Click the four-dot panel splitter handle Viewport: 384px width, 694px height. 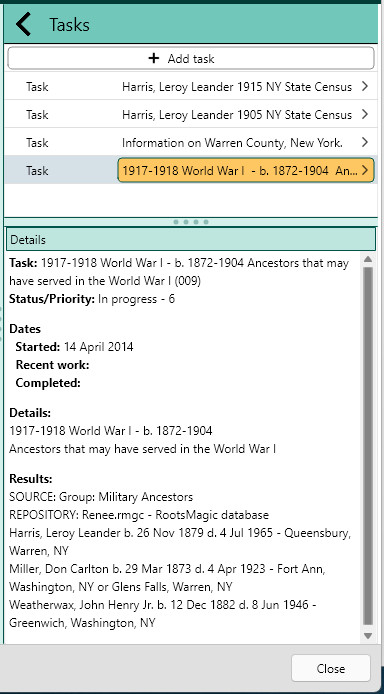click(191, 222)
